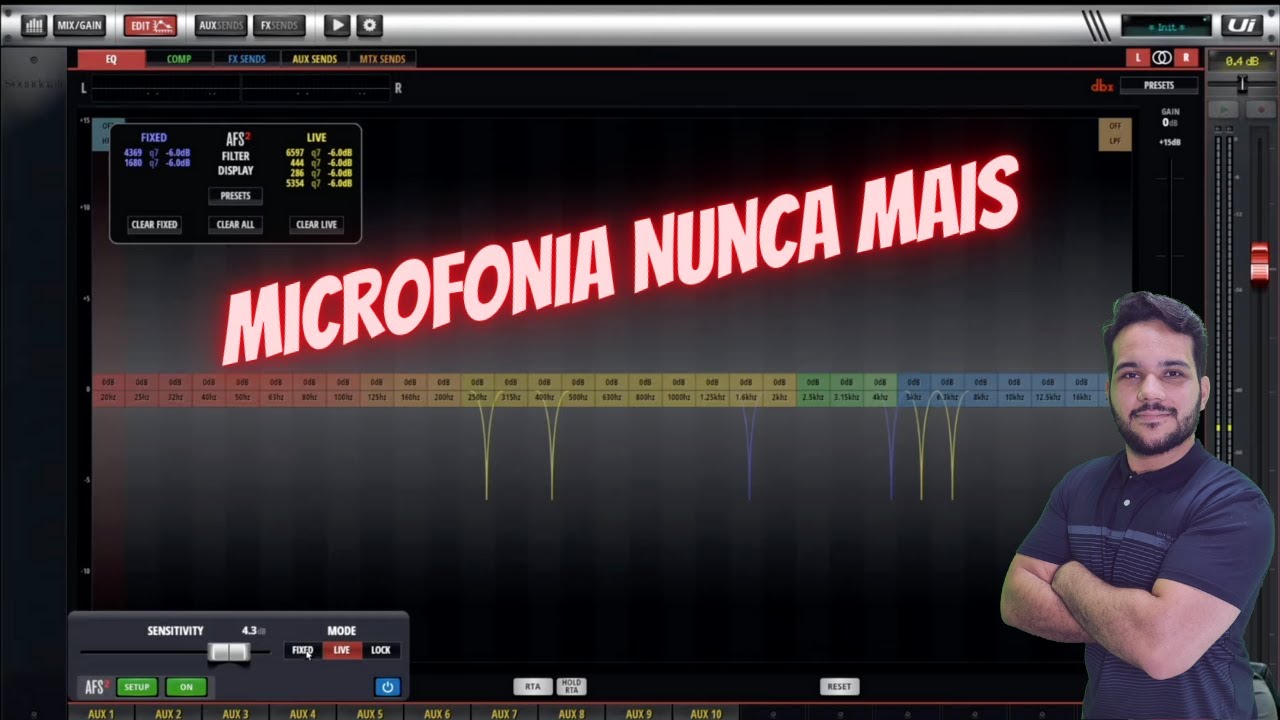Viewport: 1280px width, 720px height.
Task: Click the 250hz graphic EQ band
Action: point(477,390)
